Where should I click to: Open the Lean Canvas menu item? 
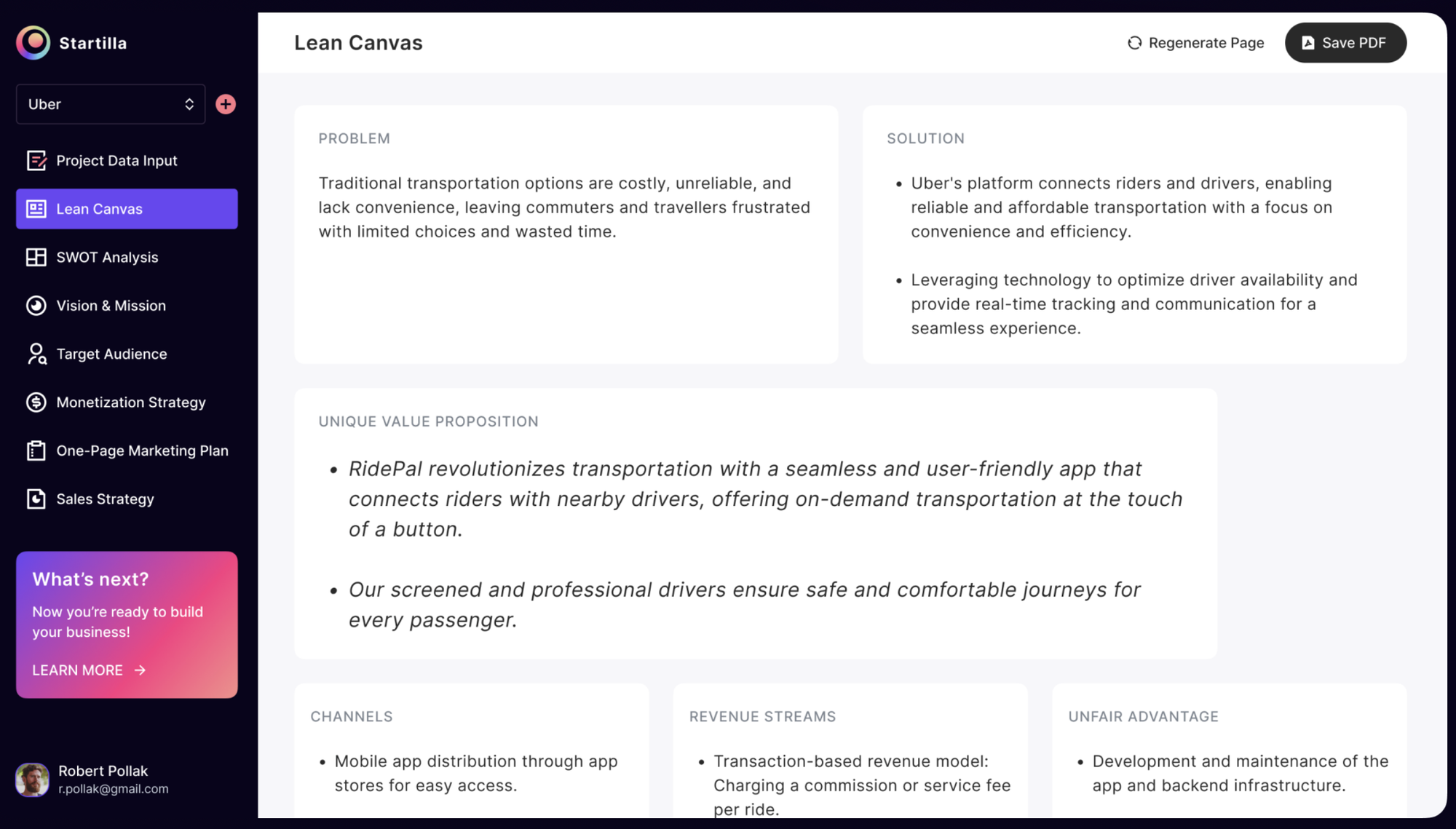[x=127, y=209]
